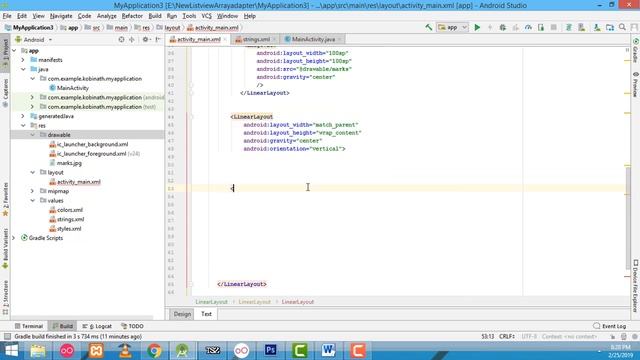Image resolution: width=640 pixels, height=360 pixels.
Task: Click MyApplication3 breadcrumb in navigation bar
Action: (29, 28)
